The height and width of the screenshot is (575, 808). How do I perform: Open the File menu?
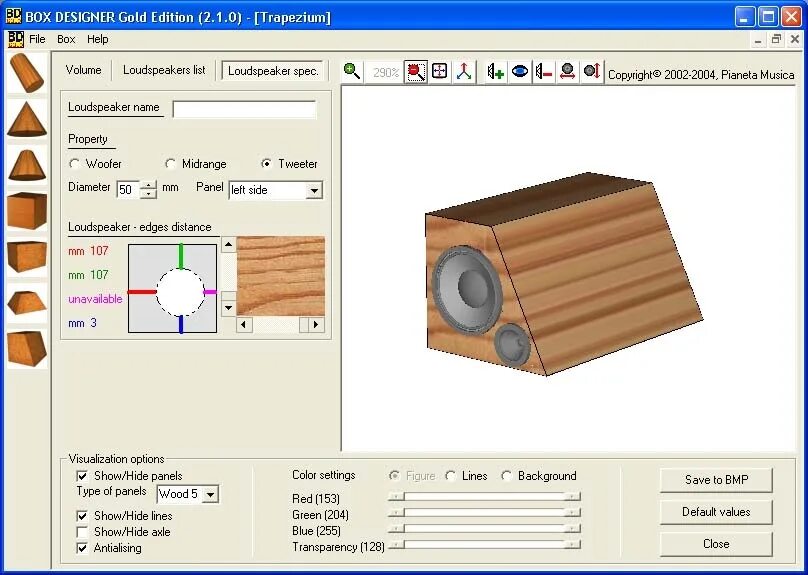(37, 39)
